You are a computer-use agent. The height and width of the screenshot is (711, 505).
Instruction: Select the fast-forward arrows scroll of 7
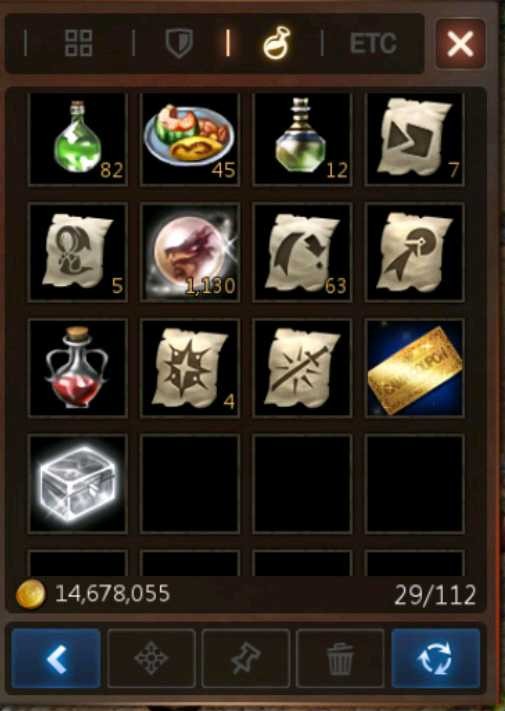click(x=414, y=139)
